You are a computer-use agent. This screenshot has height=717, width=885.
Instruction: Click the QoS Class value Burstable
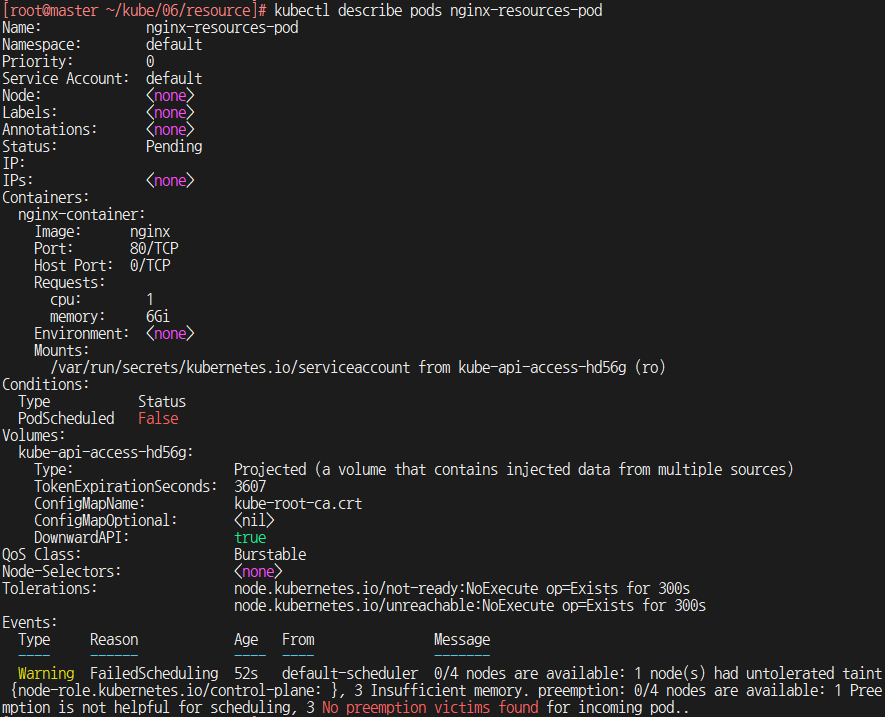(x=270, y=554)
